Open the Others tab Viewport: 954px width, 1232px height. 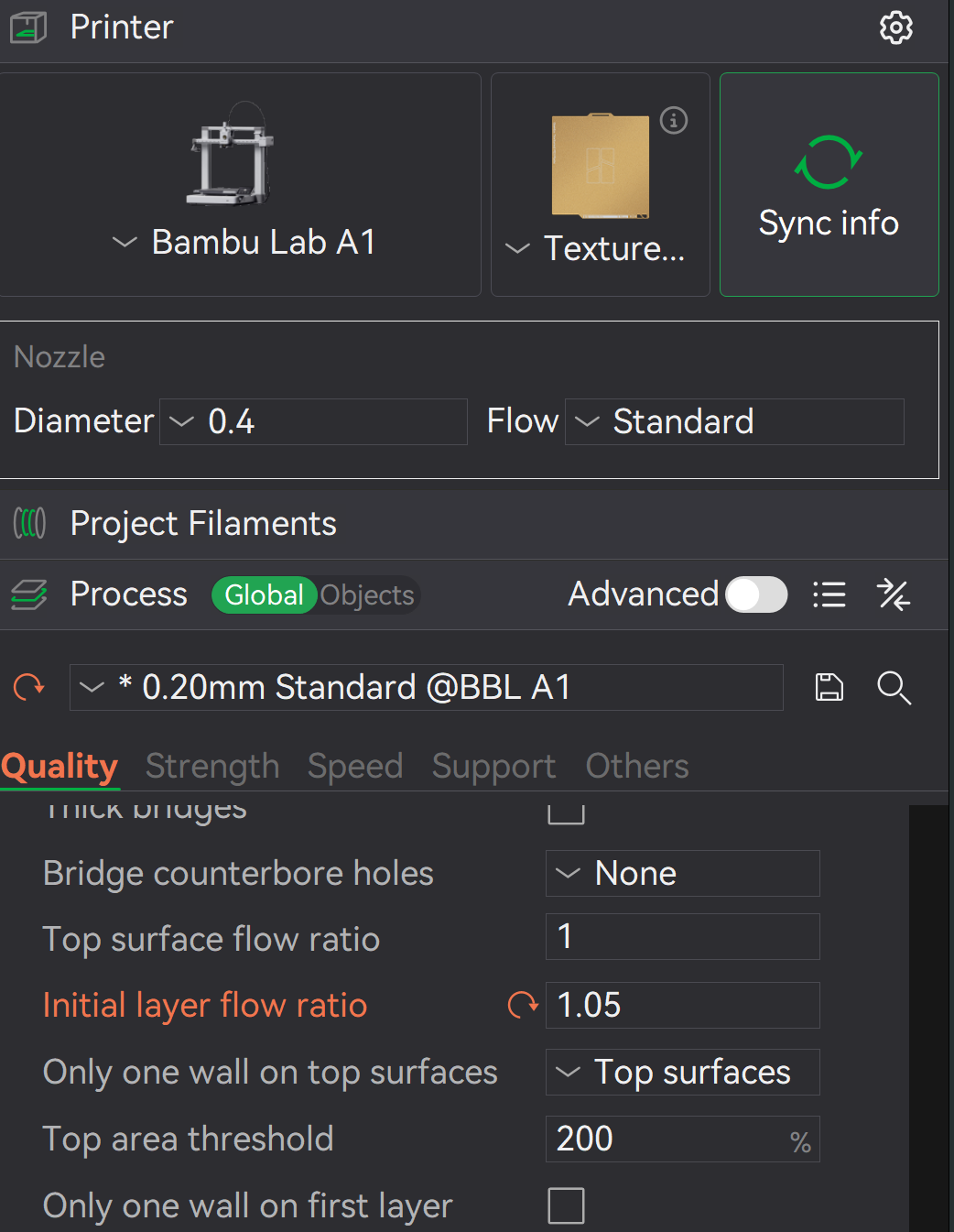[637, 766]
